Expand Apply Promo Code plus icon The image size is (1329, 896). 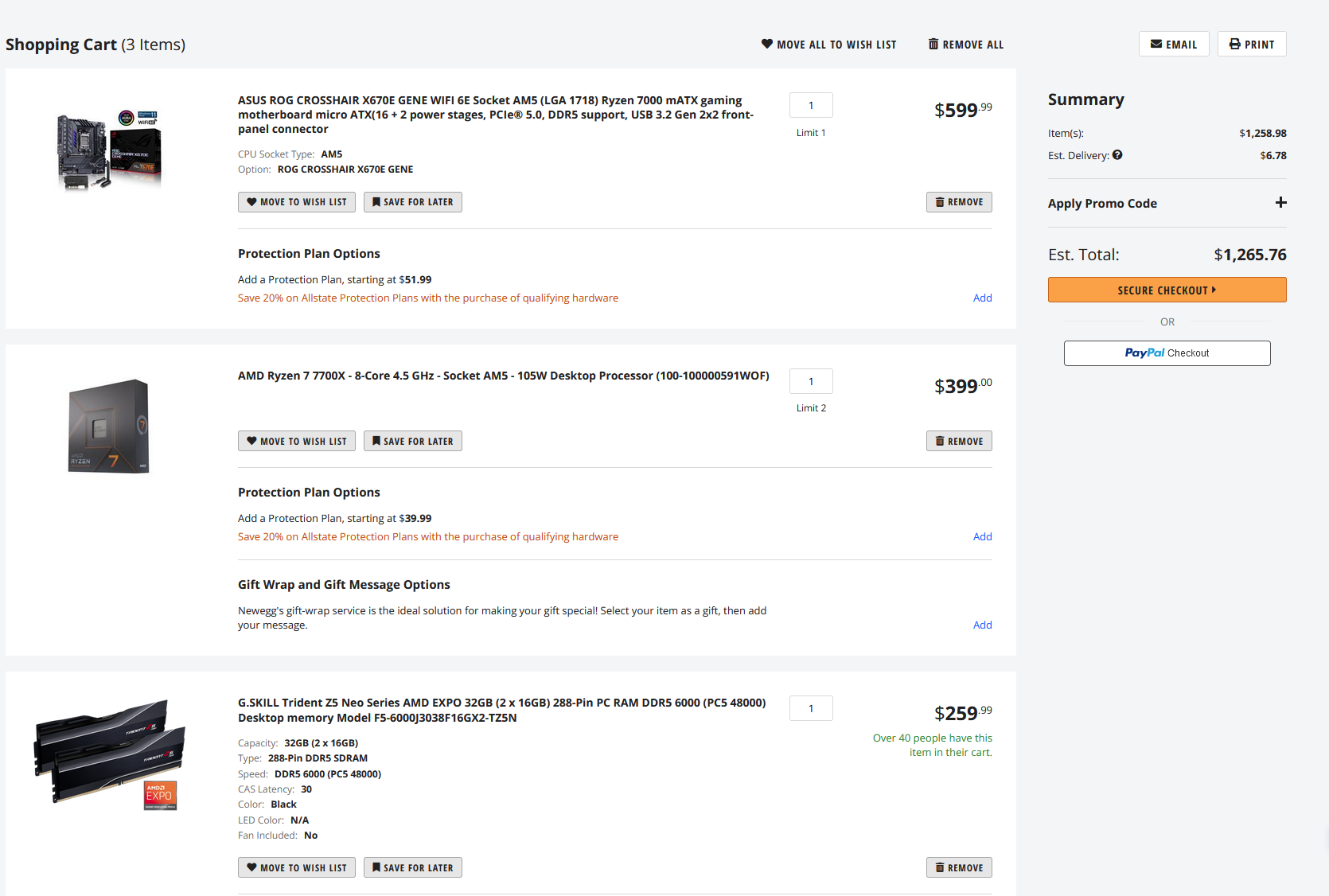coord(1280,203)
